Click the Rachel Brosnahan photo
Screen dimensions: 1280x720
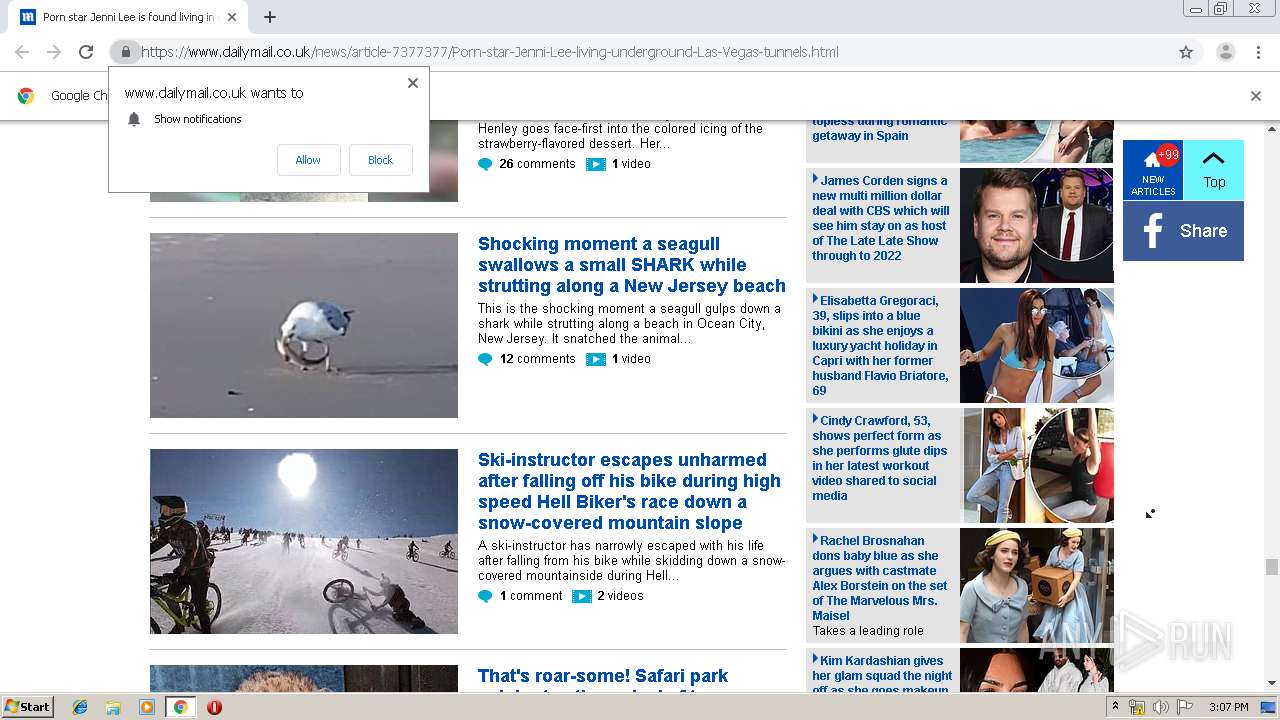click(1036, 585)
